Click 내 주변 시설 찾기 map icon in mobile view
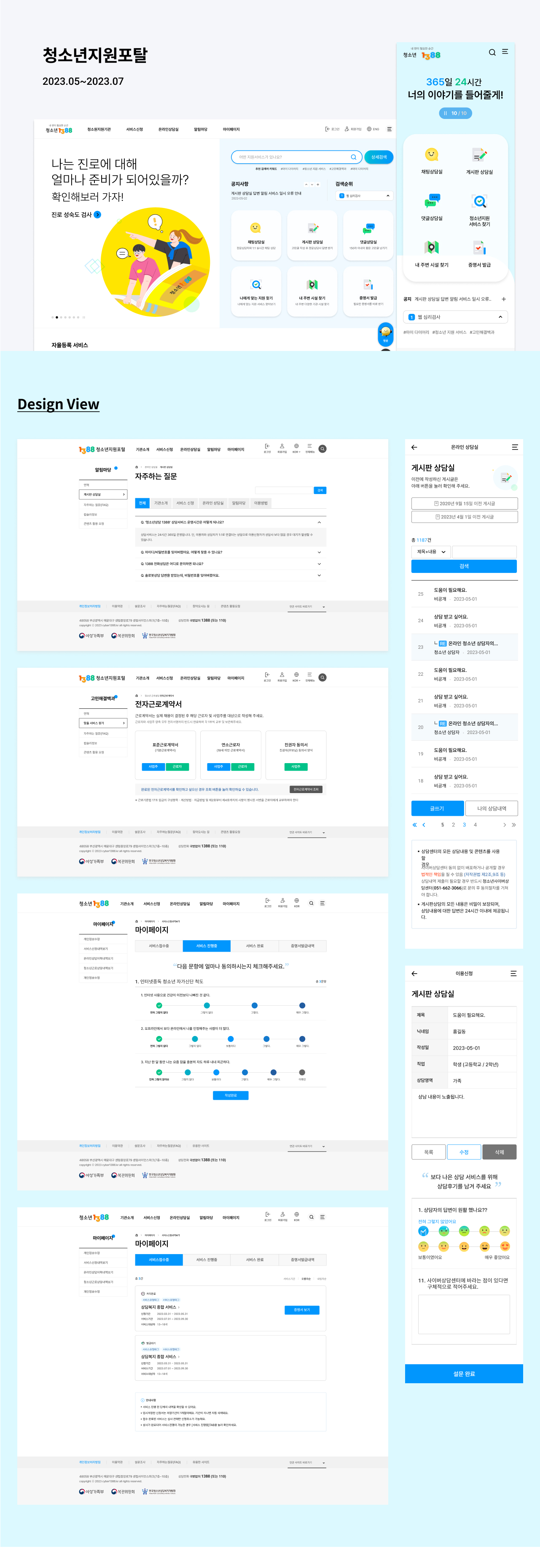540x1568 pixels. coord(431,248)
